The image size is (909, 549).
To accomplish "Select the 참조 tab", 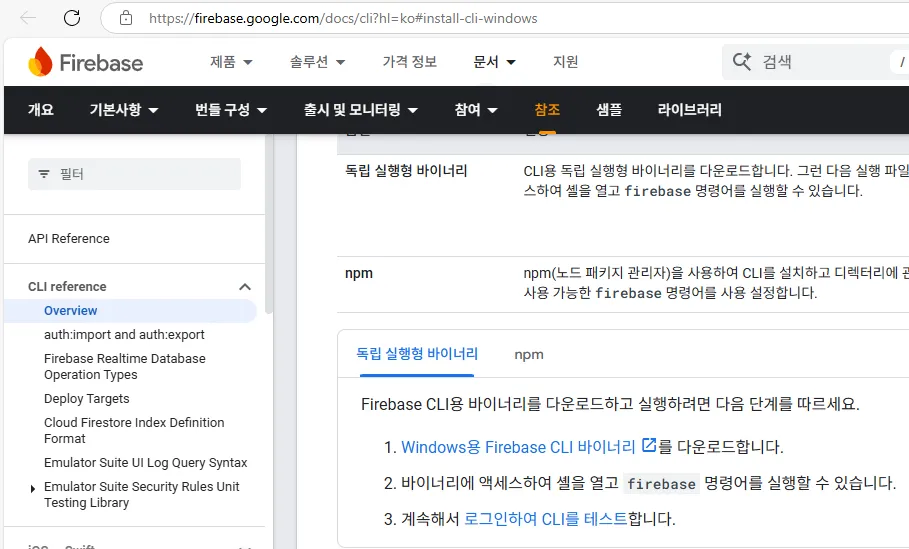I will point(547,110).
